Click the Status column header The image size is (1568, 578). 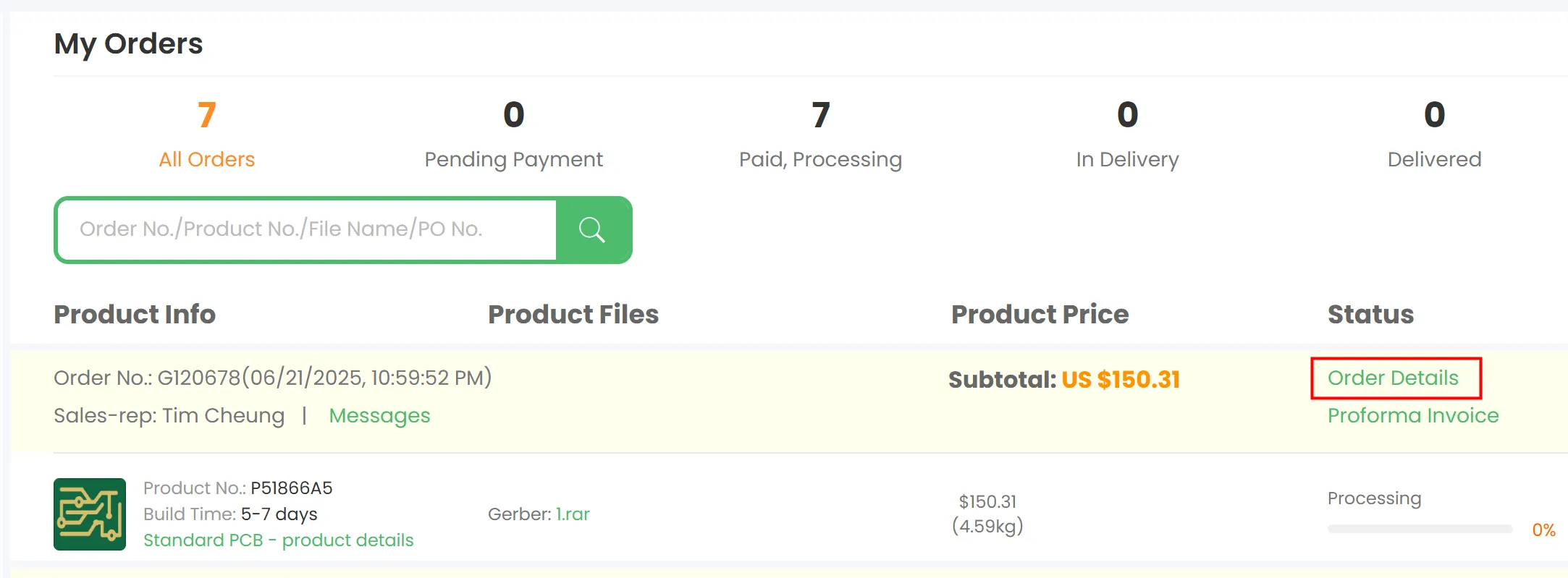(1370, 315)
